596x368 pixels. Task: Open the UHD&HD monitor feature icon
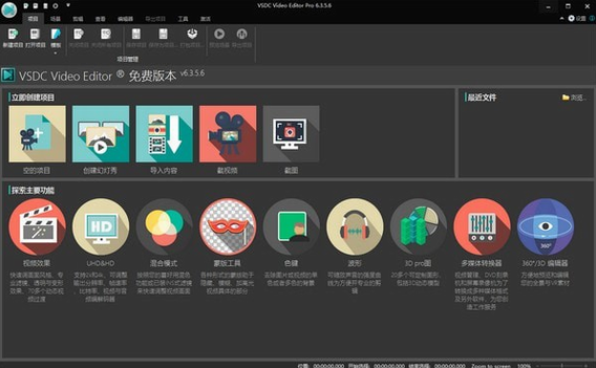pos(100,226)
